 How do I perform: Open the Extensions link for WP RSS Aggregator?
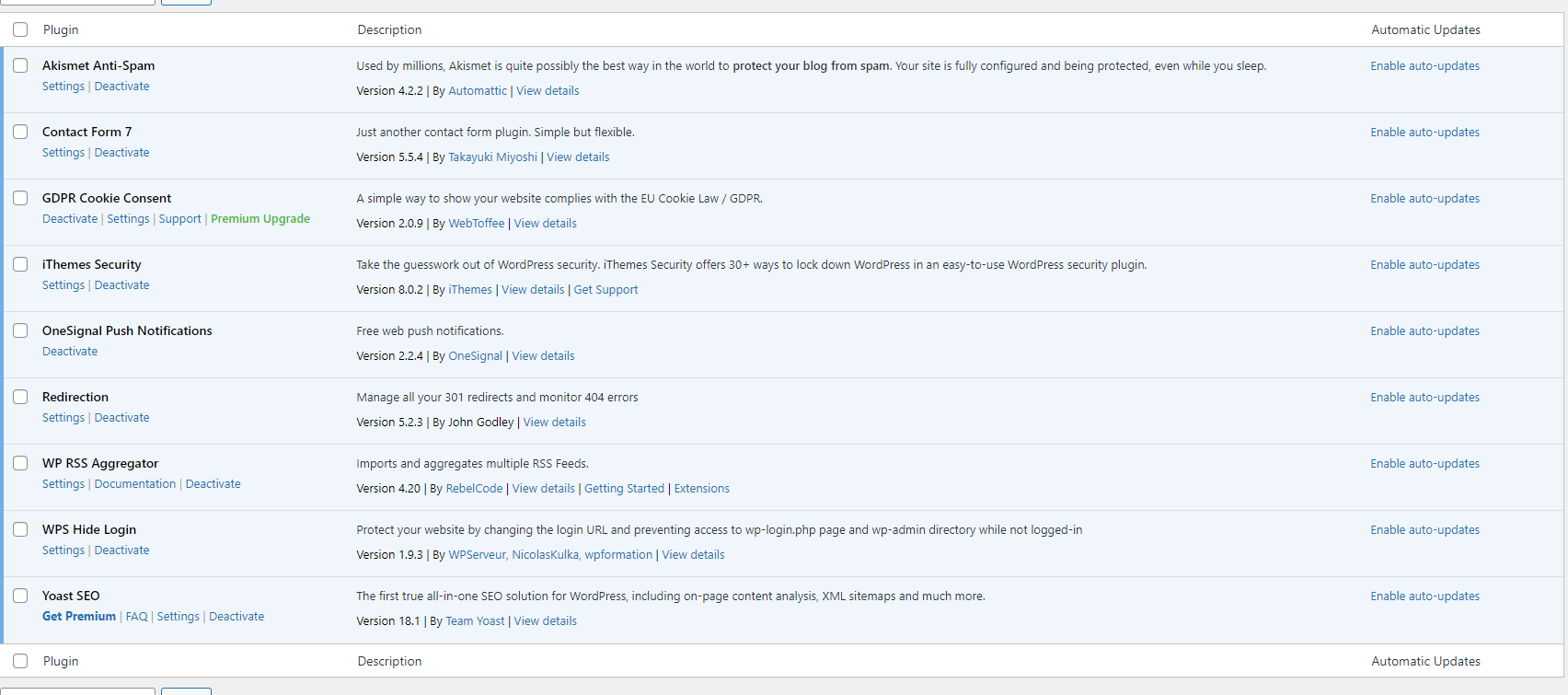coord(702,489)
